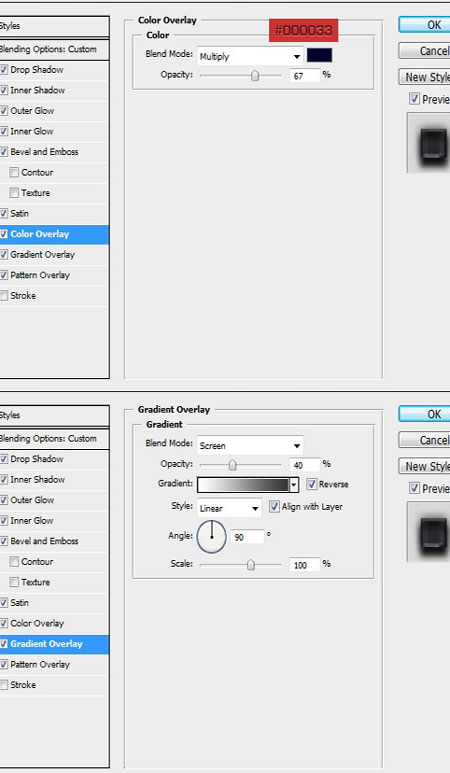Click New Style in the Color Overlay dialog

click(x=425, y=77)
